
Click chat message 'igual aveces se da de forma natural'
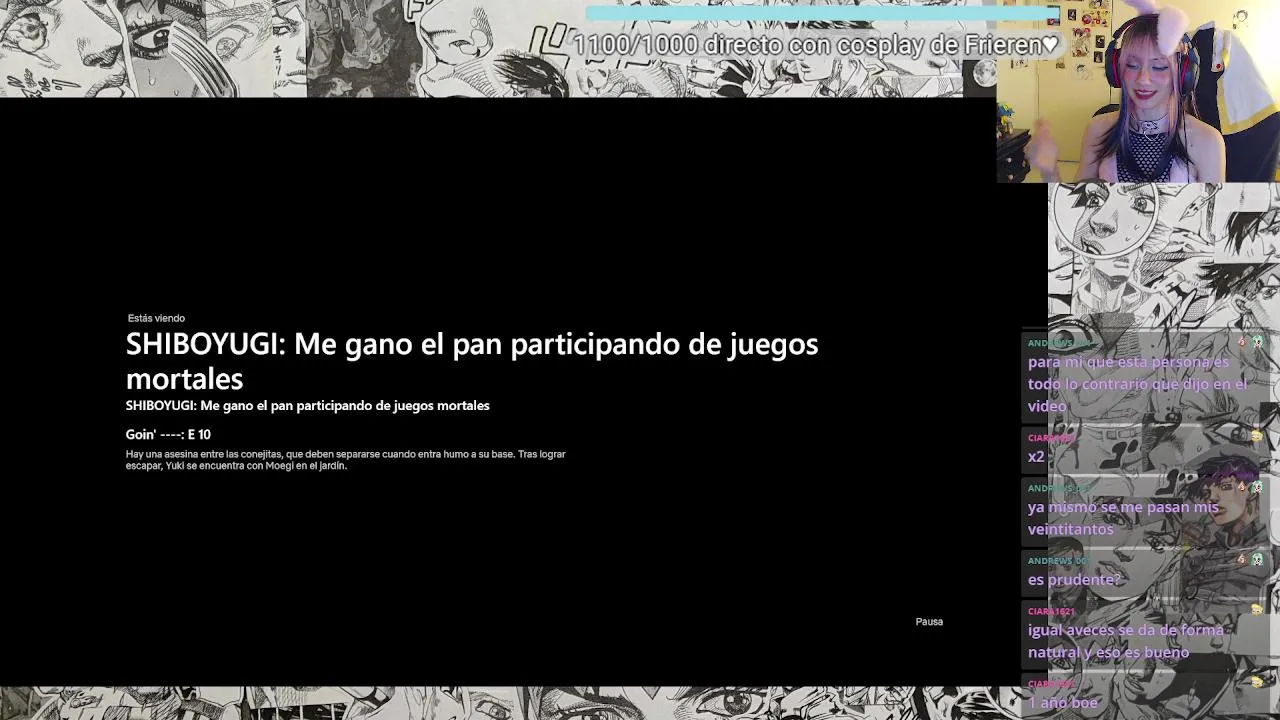pos(1125,641)
